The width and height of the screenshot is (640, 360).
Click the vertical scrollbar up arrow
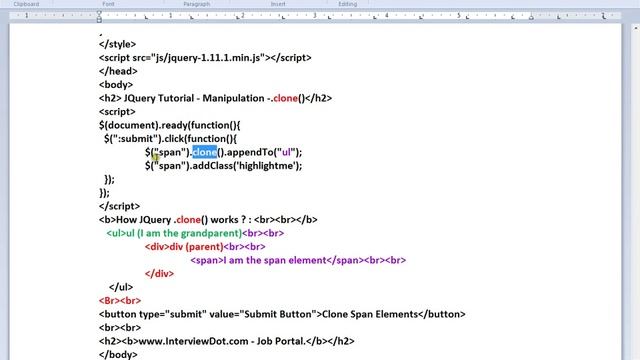635,28
